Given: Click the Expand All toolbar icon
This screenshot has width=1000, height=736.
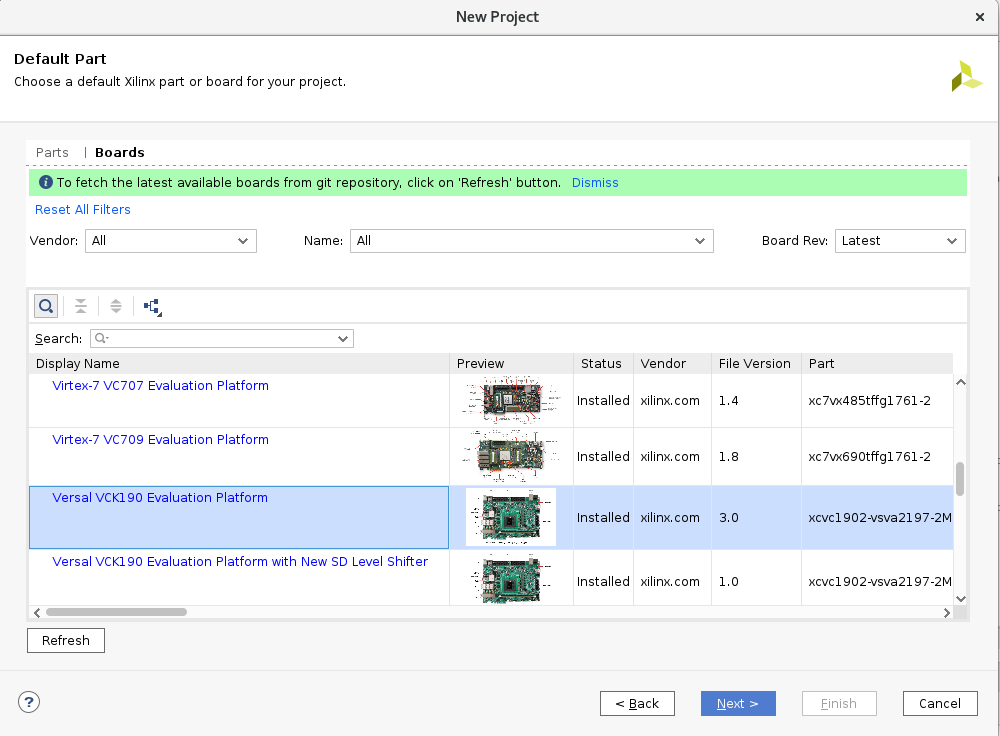Looking at the screenshot, I should point(115,306).
